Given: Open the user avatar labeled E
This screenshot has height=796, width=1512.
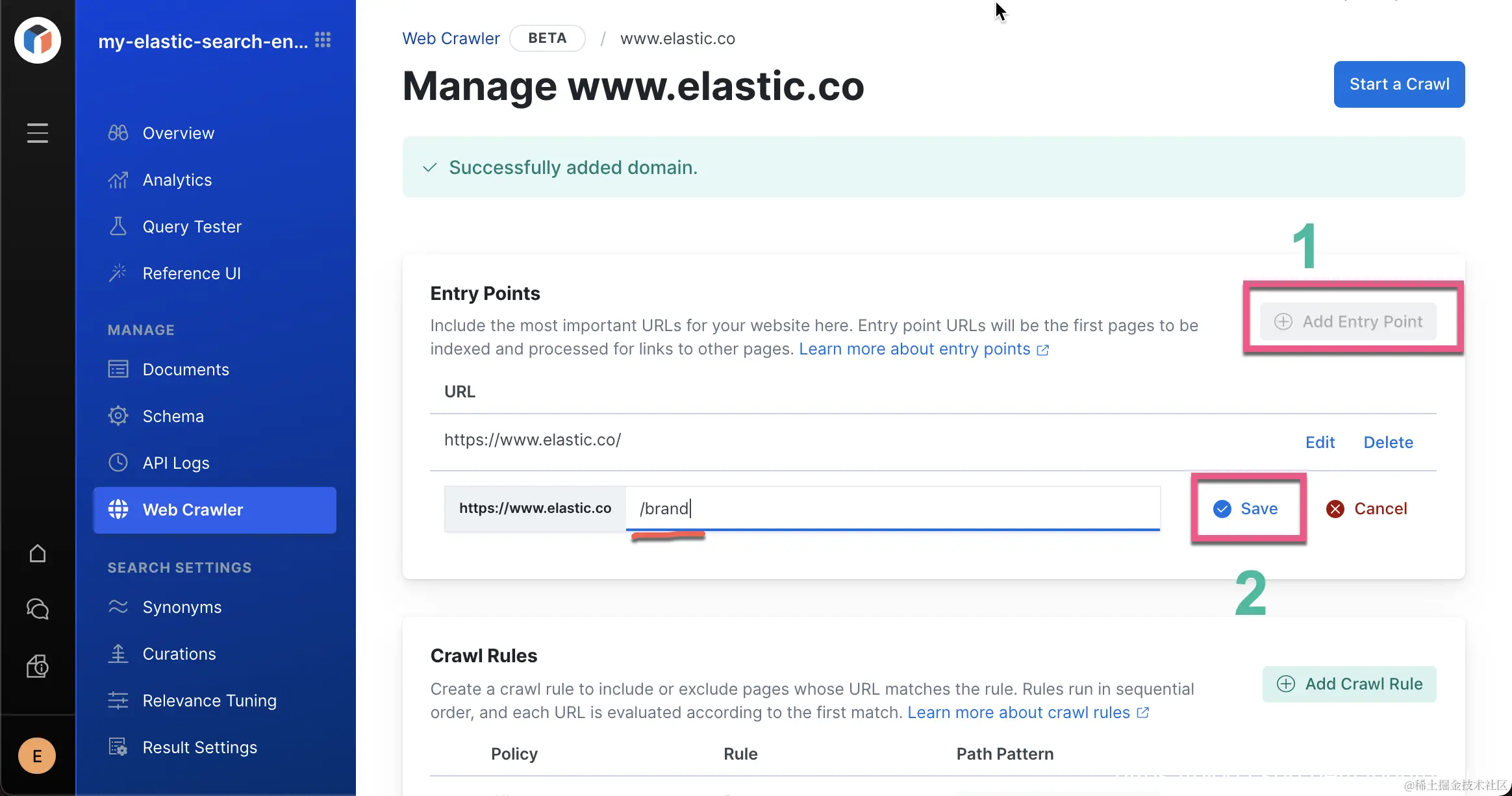Looking at the screenshot, I should pos(37,756).
